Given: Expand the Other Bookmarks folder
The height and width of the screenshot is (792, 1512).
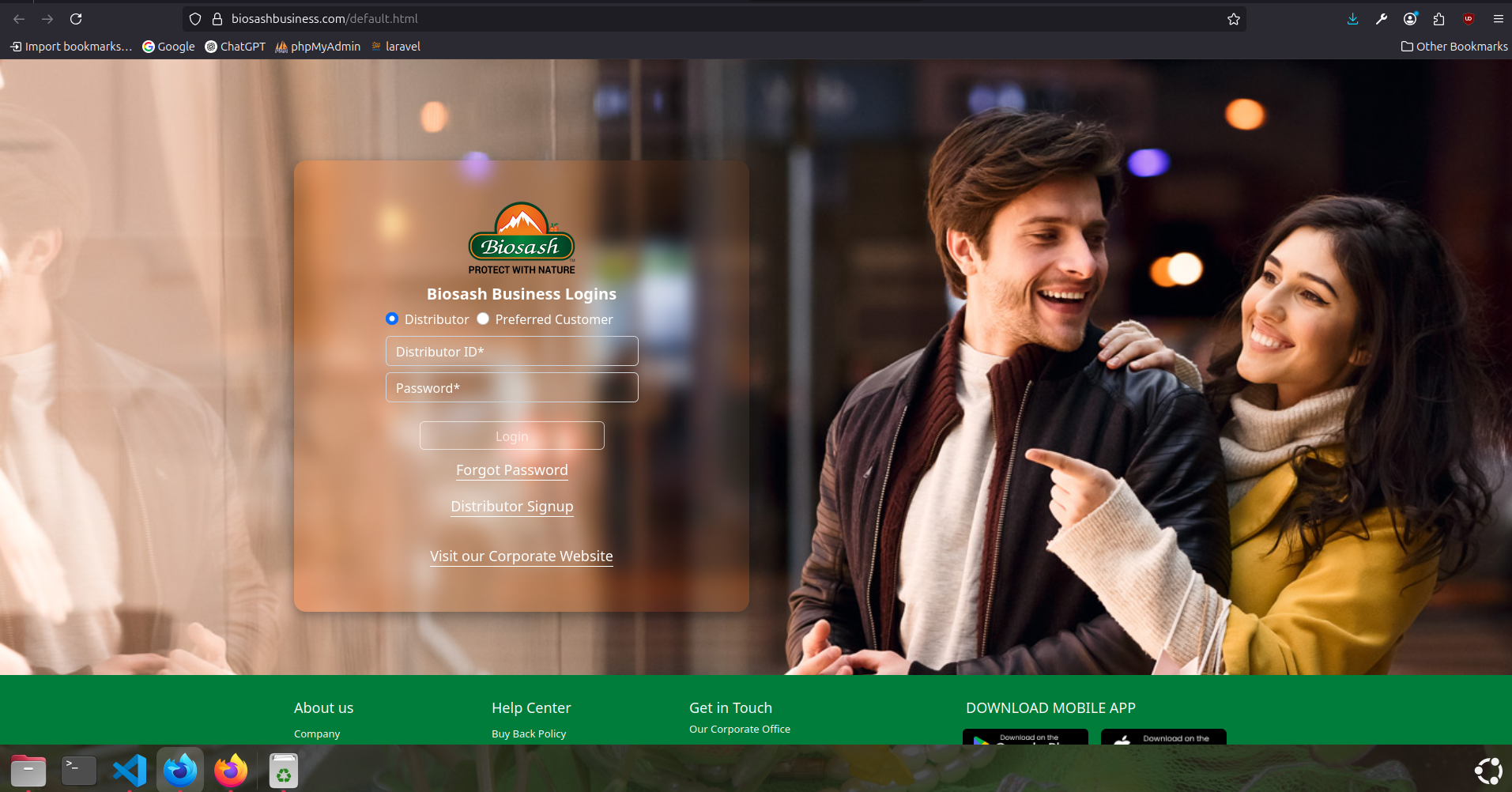Looking at the screenshot, I should [x=1454, y=47].
